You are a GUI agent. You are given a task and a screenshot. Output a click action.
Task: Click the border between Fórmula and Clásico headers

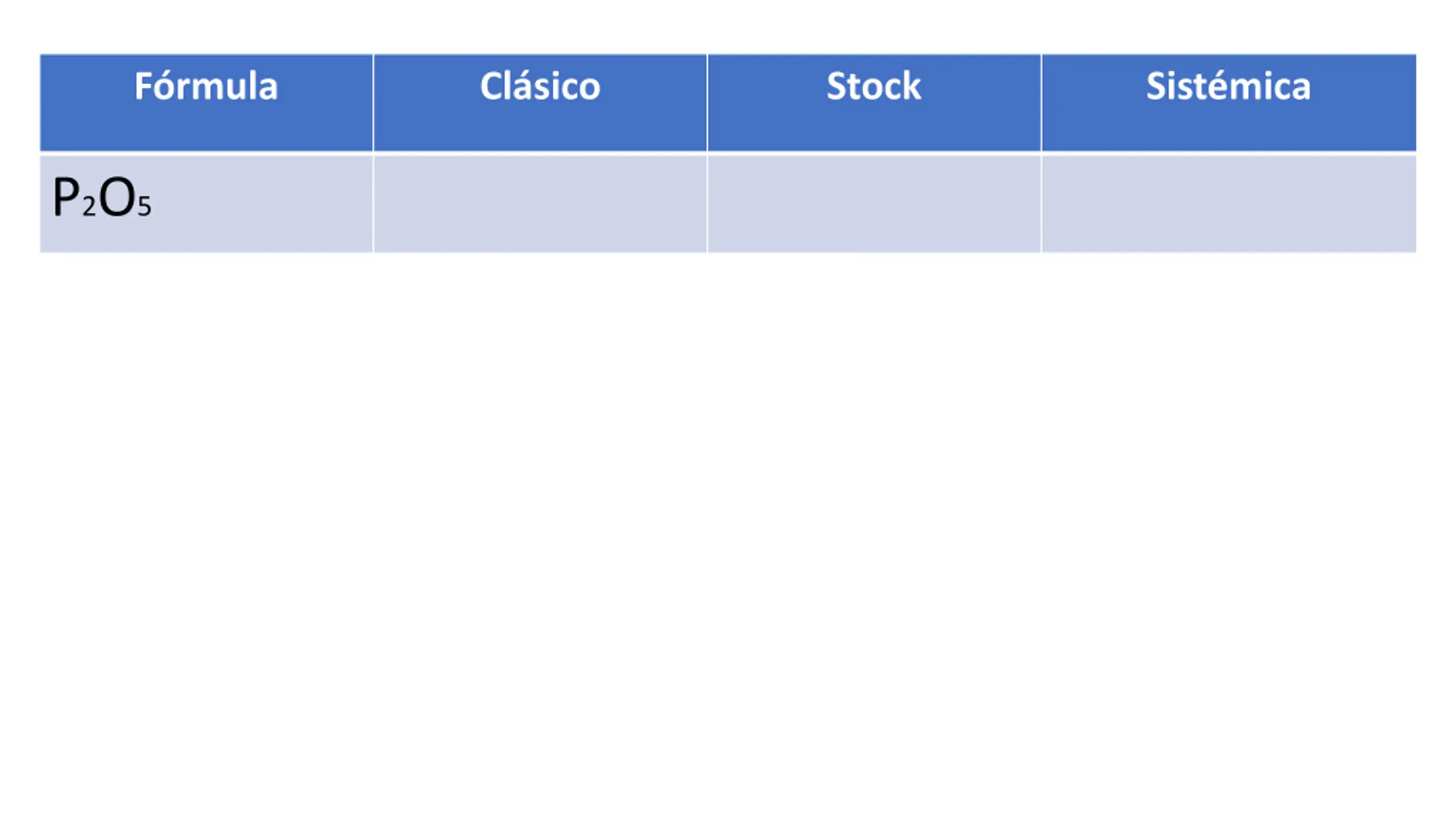[373, 103]
